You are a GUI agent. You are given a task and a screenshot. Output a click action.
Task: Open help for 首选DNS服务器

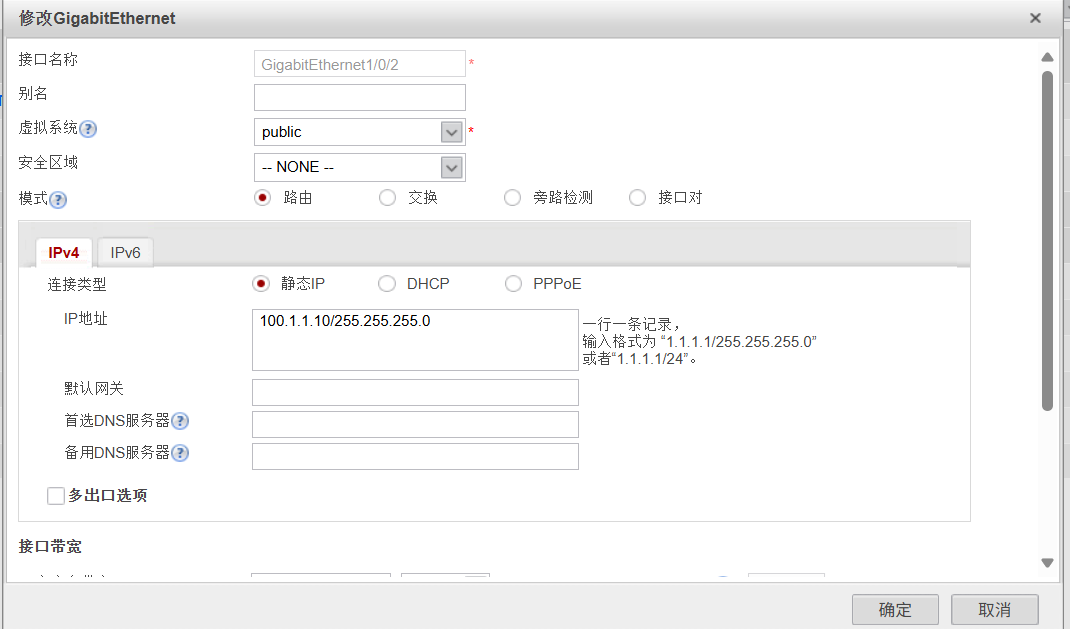[x=180, y=421]
